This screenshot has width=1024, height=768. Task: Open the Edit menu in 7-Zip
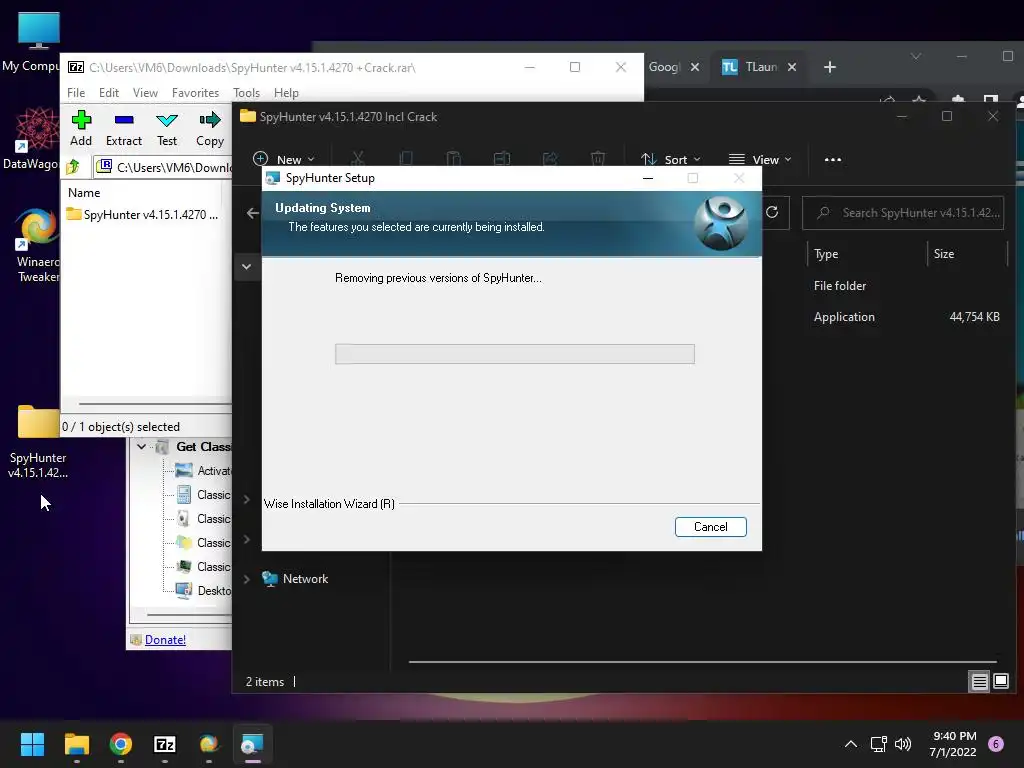108,93
